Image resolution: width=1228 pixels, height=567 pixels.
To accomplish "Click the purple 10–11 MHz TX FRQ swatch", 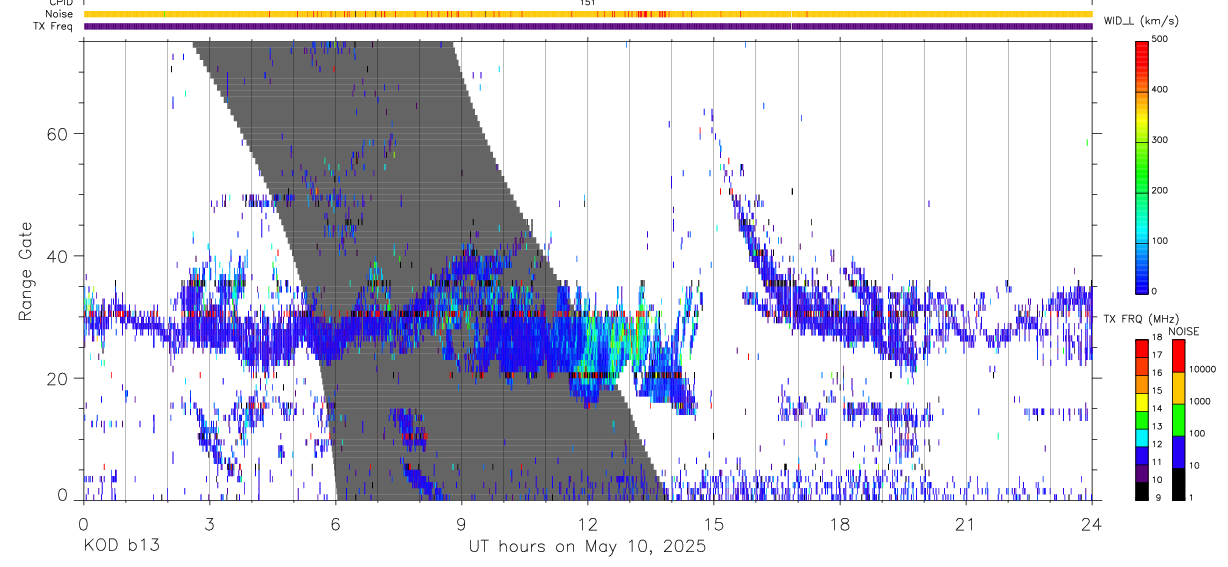I will (x=1142, y=474).
